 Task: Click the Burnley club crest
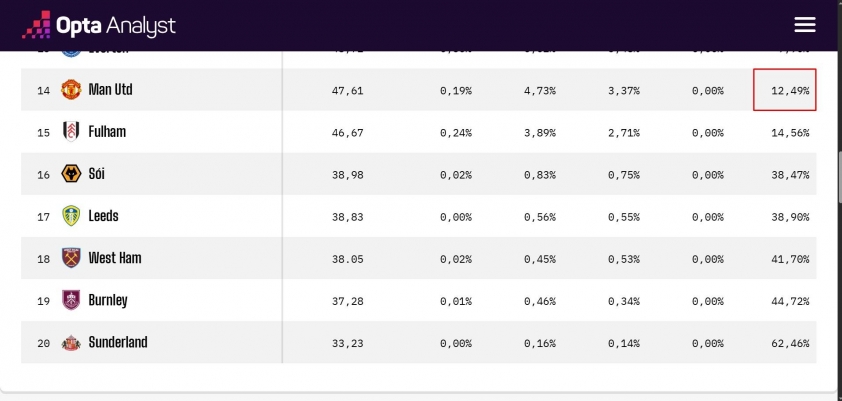pyautogui.click(x=71, y=300)
